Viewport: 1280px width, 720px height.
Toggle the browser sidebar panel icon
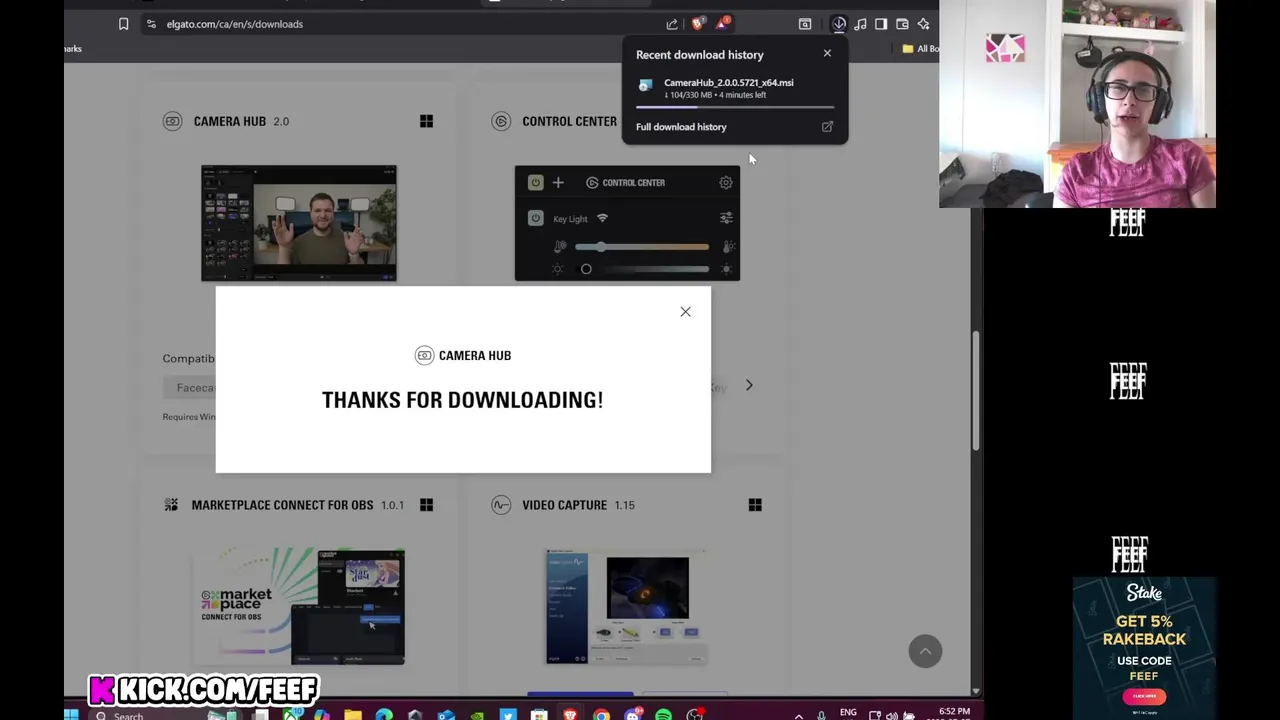pos(881,24)
